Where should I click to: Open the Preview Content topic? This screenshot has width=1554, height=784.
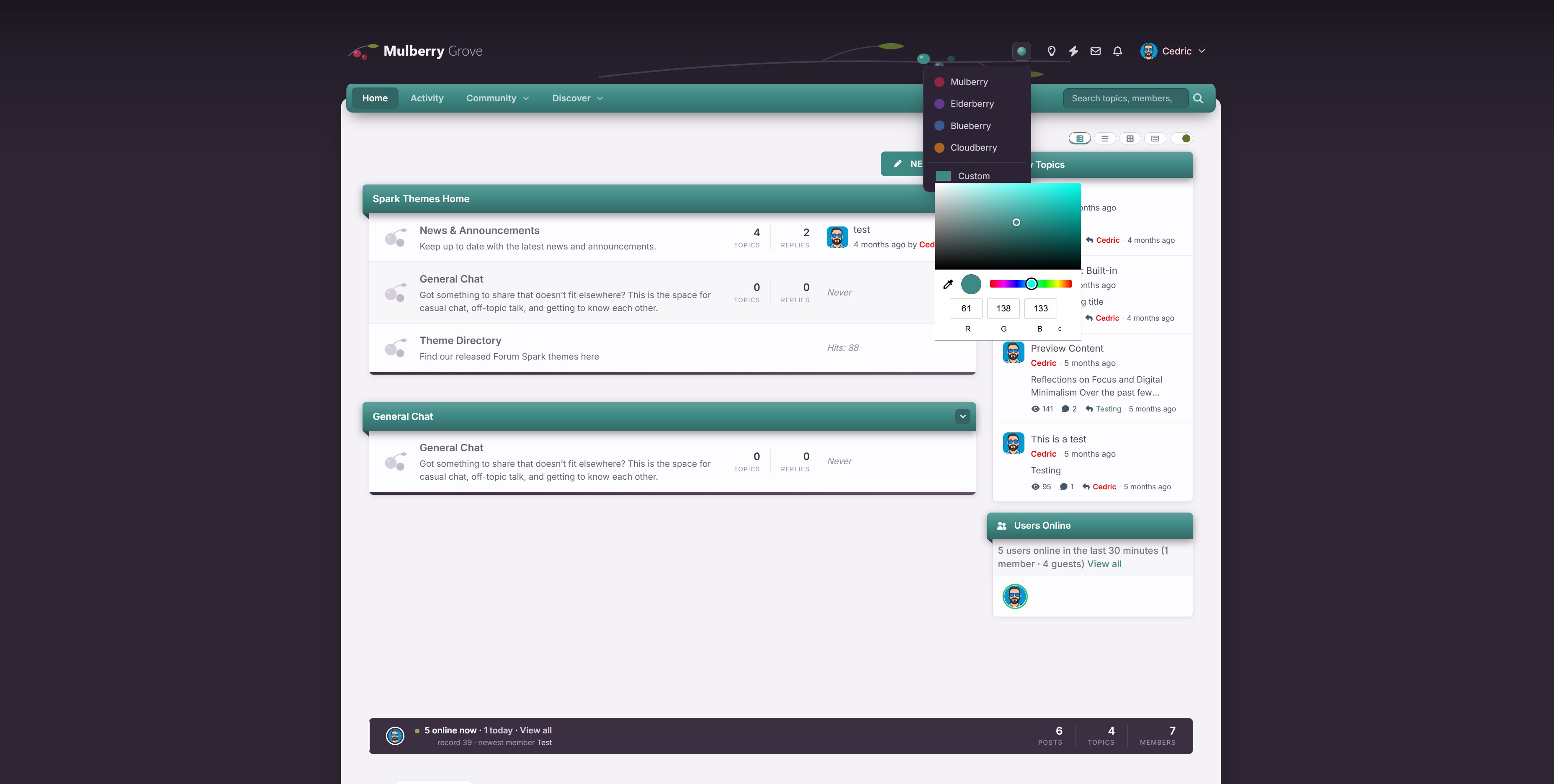(1067, 348)
